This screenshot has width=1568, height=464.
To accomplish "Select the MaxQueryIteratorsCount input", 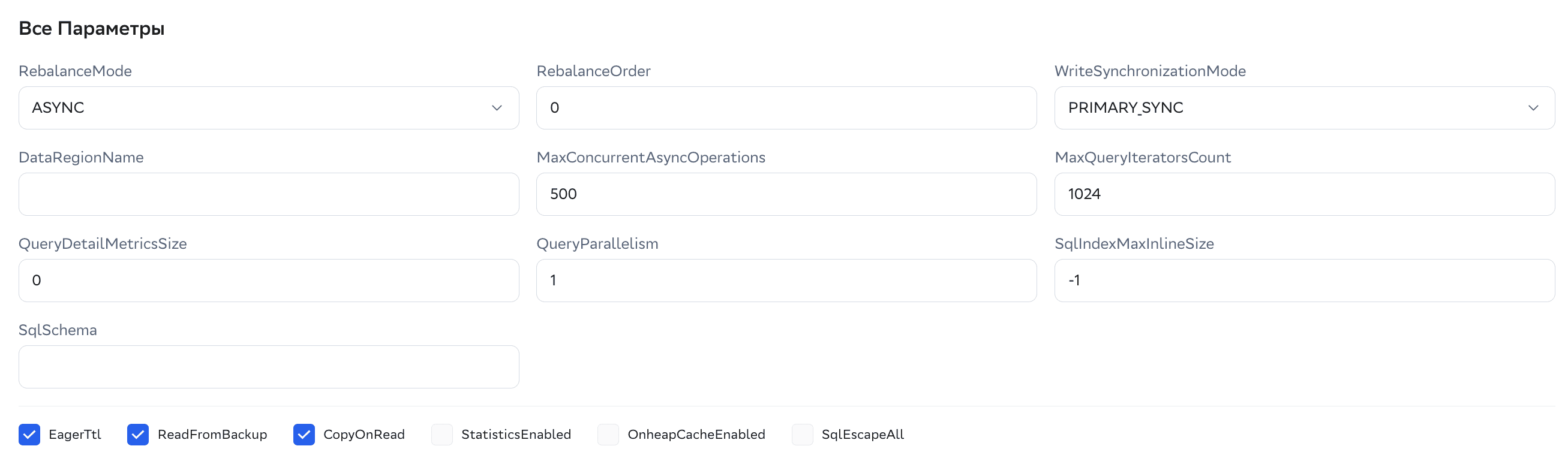I will point(1303,194).
